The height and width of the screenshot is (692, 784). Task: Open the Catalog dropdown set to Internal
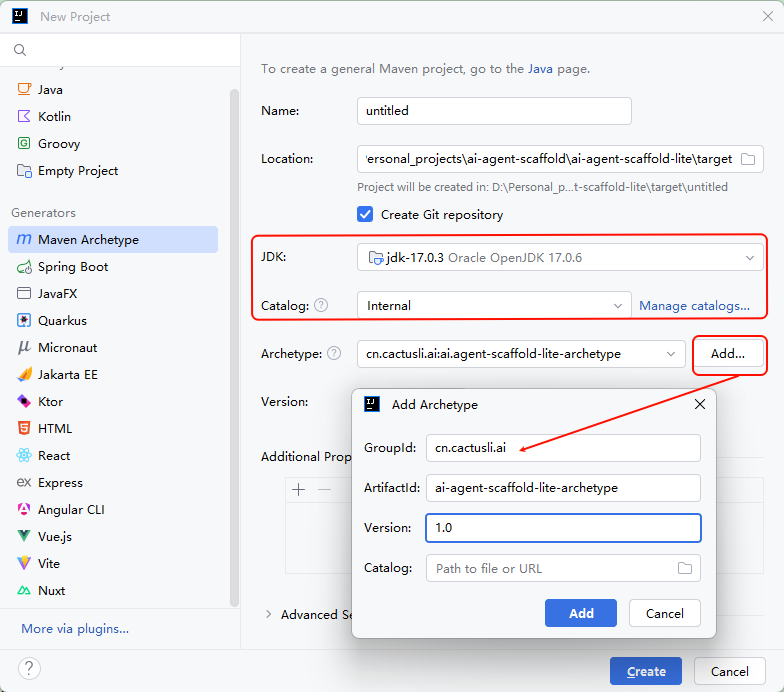click(x=494, y=306)
